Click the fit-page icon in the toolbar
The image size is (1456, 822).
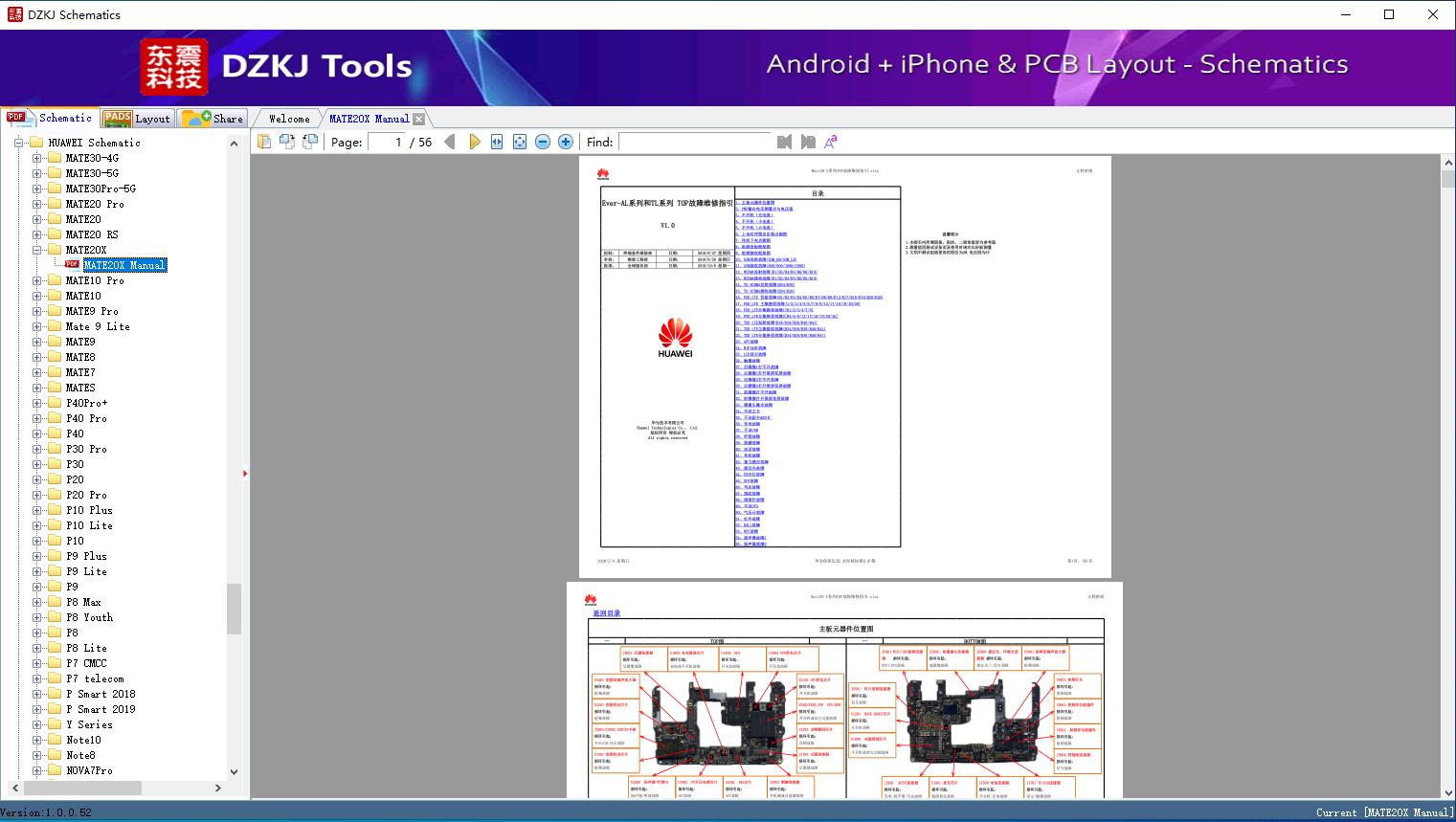tap(520, 142)
